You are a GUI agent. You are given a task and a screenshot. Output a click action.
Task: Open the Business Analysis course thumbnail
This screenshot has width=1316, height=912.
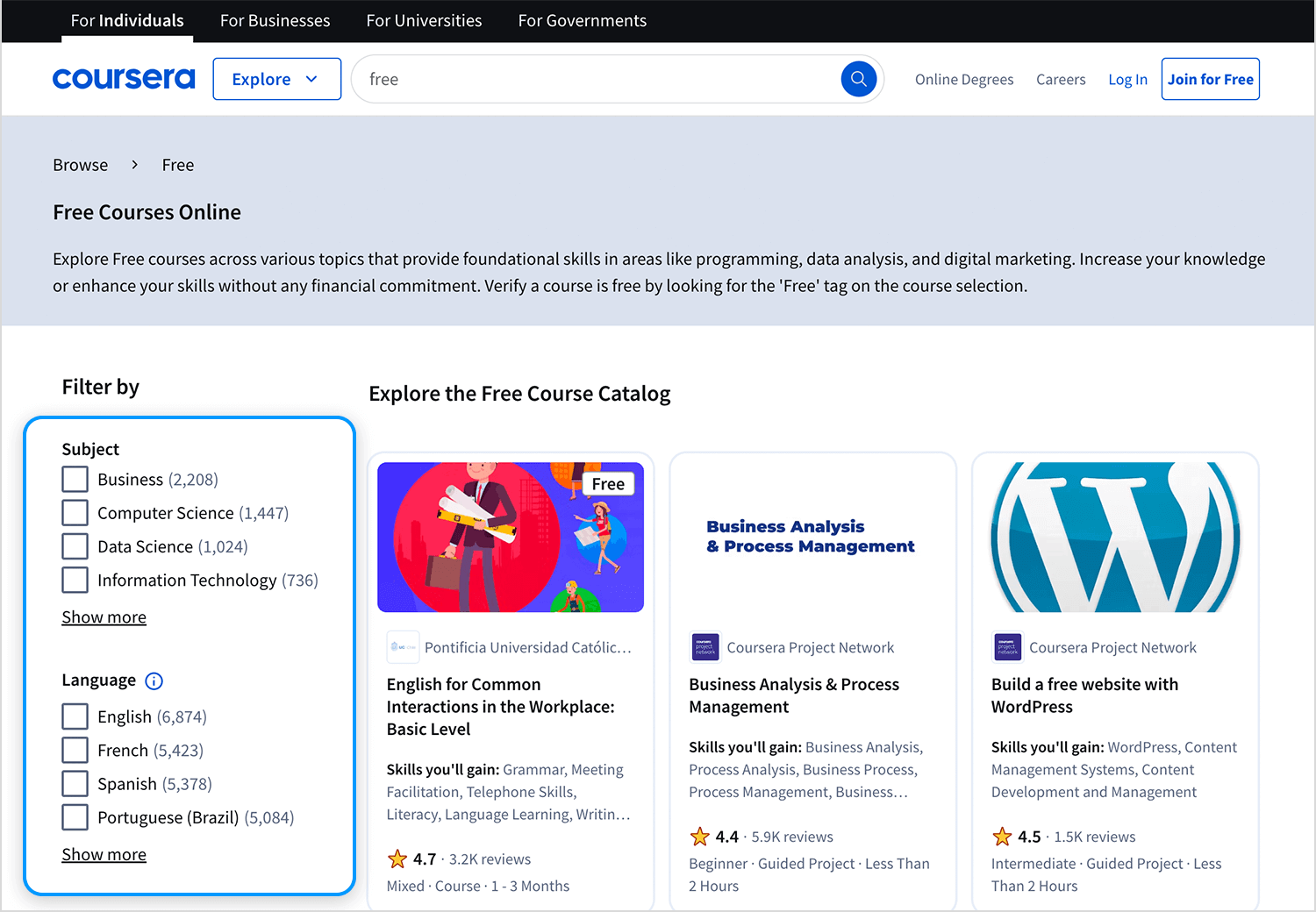tap(813, 538)
